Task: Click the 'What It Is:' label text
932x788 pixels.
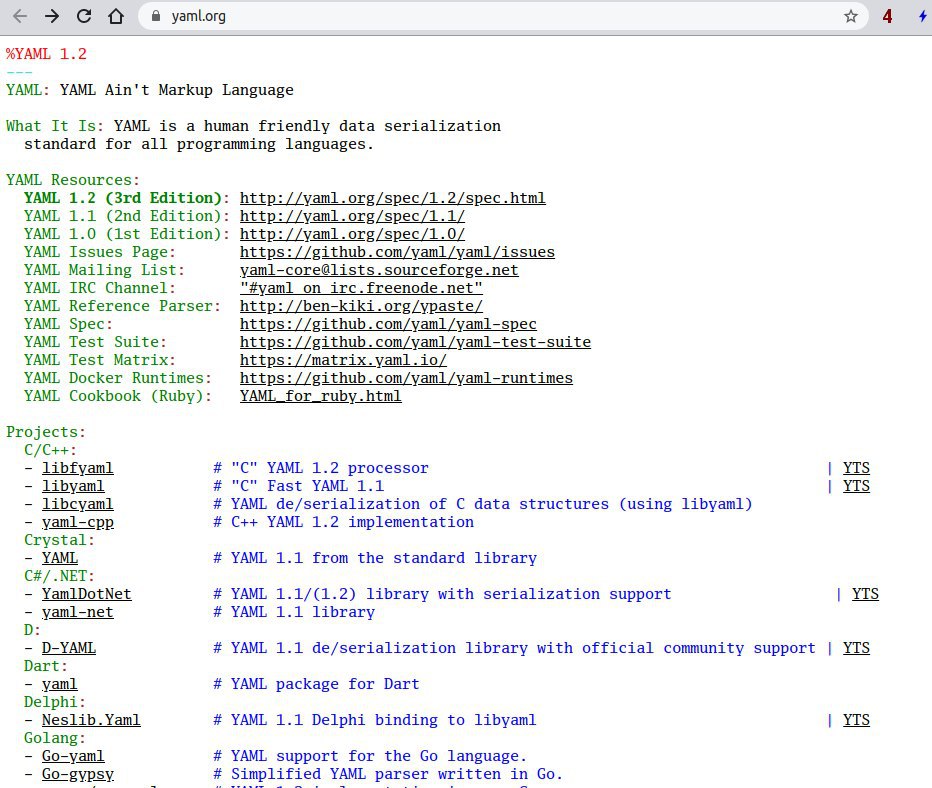Action: click(x=55, y=126)
